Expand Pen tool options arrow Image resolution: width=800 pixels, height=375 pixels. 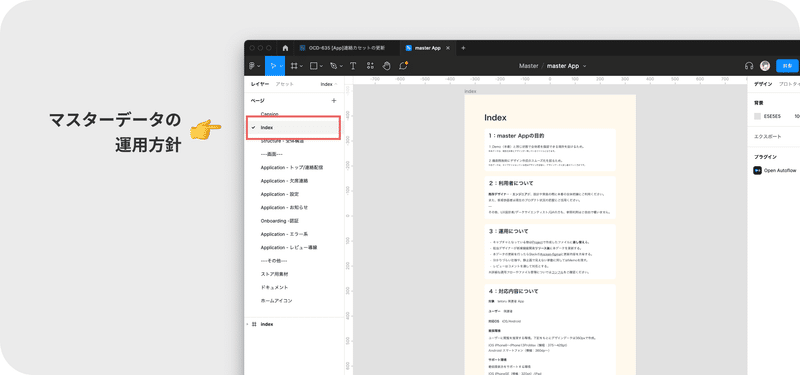341,66
